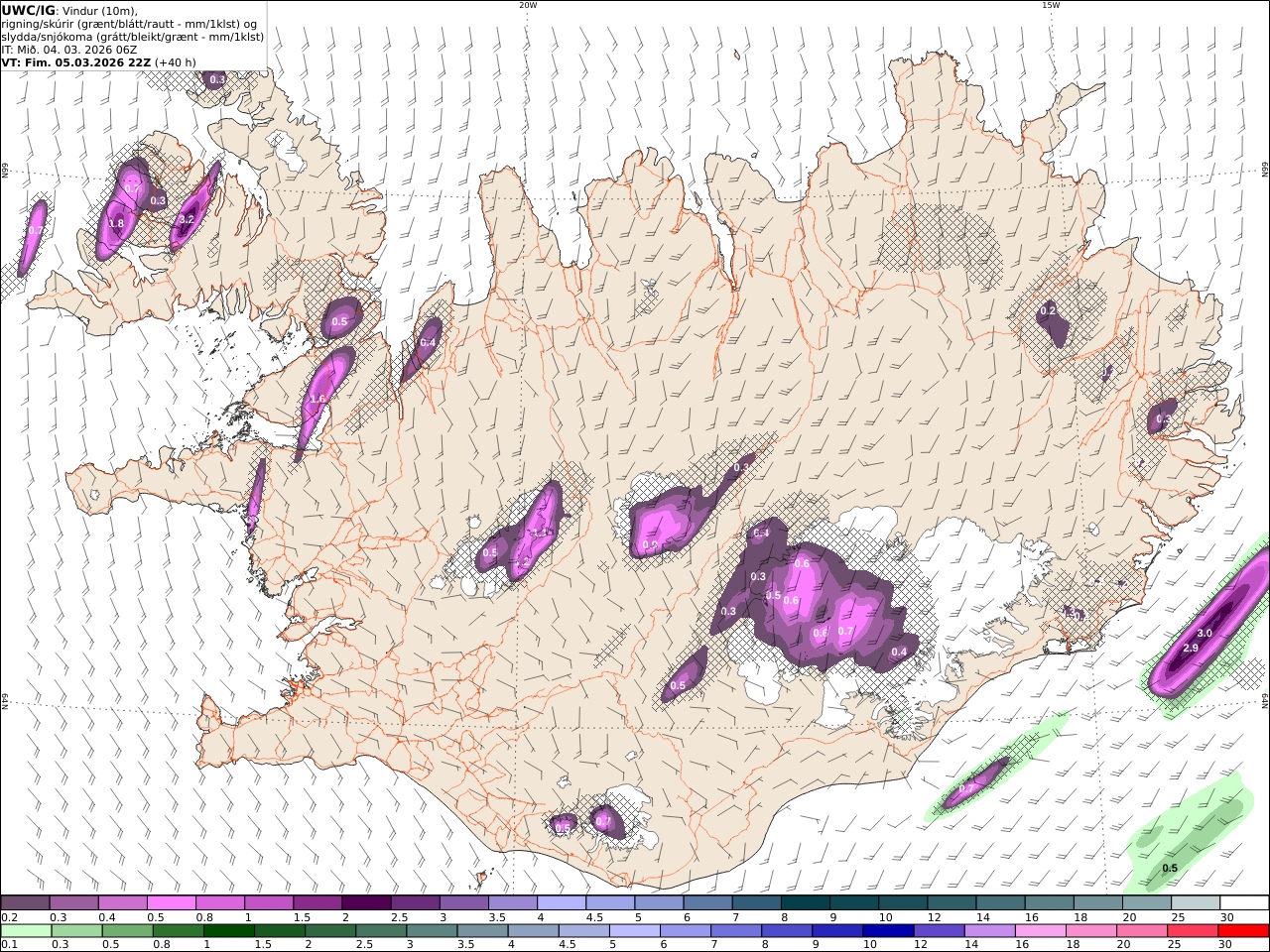Click the '(+40 h)' forecast offset text
Image resolution: width=1270 pixels, height=952 pixels.
(x=175, y=61)
